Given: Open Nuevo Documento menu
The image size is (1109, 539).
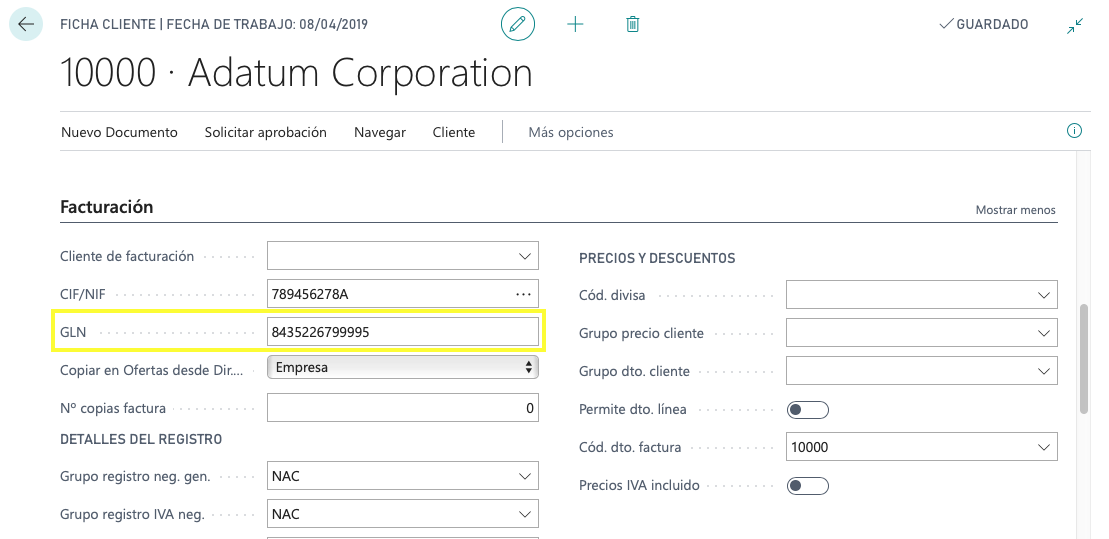Looking at the screenshot, I should (120, 132).
